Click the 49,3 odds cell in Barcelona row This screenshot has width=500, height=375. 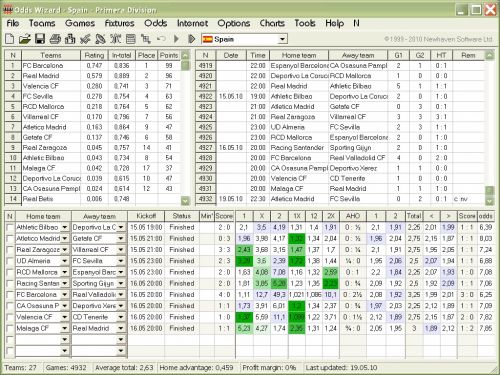[279, 295]
